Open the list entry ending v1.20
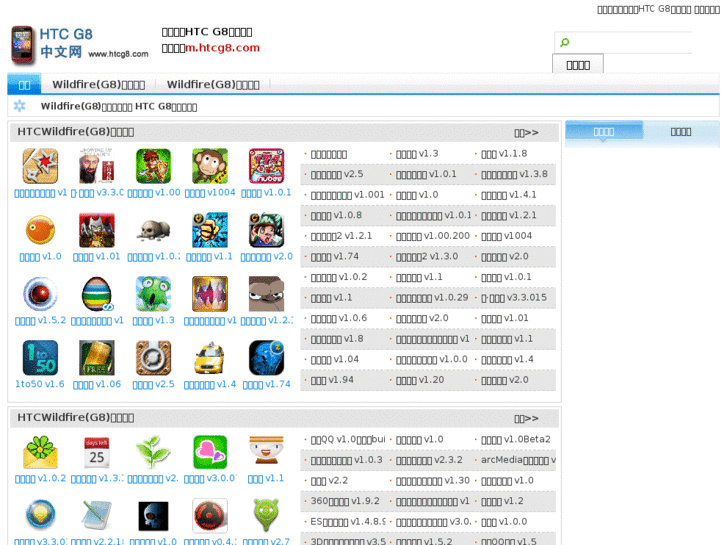 (420, 380)
